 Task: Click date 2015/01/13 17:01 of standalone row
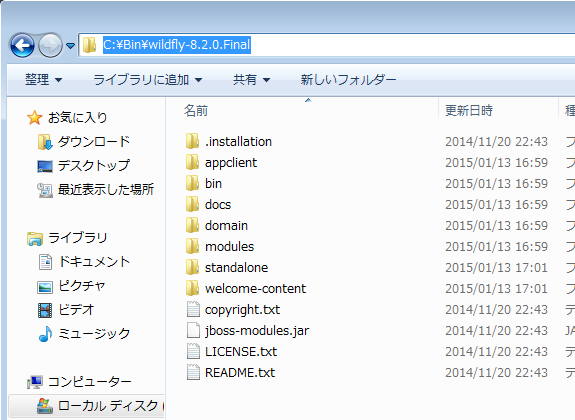[497, 267]
